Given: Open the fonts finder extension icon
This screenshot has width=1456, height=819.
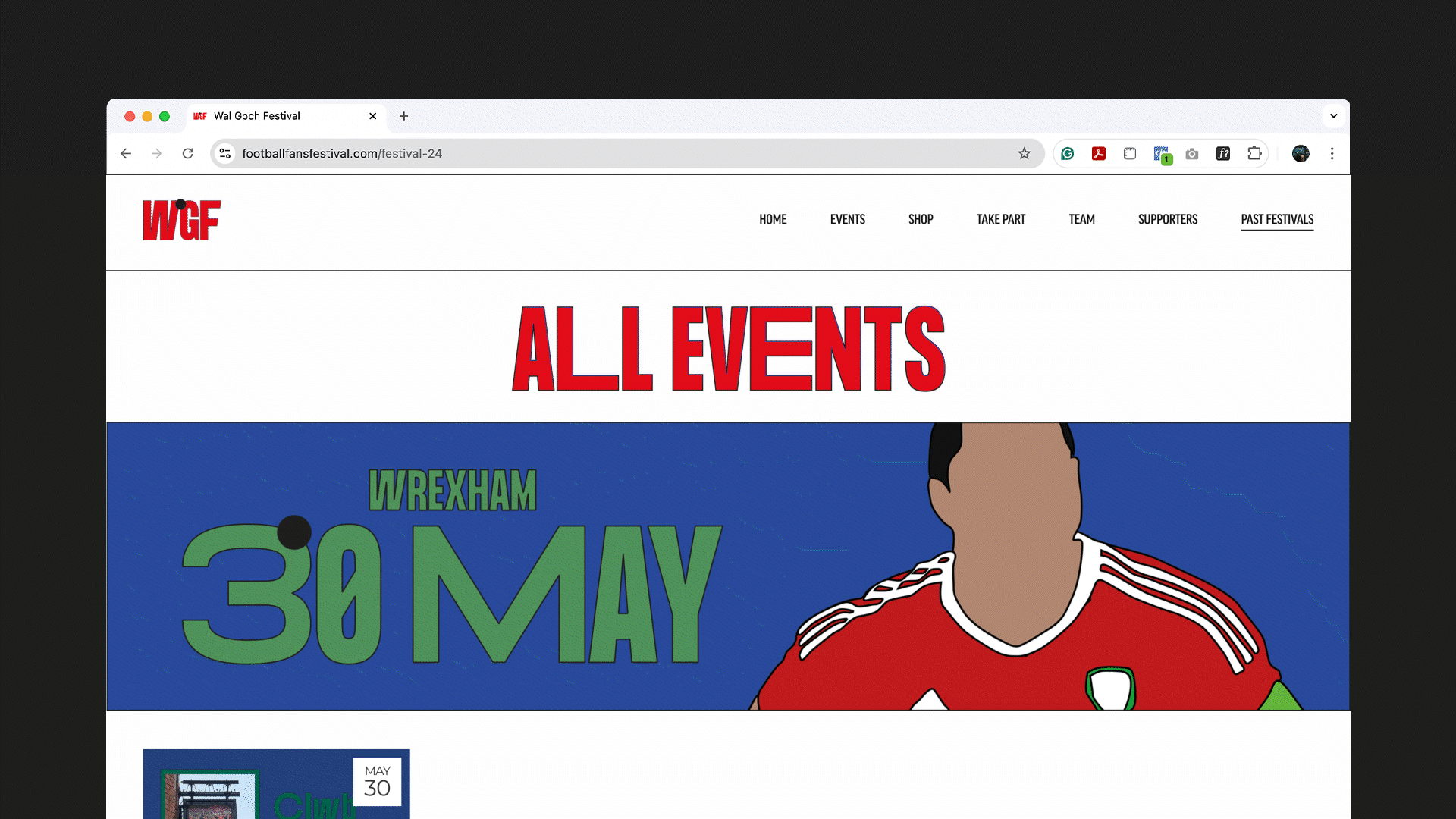Looking at the screenshot, I should tap(1223, 154).
